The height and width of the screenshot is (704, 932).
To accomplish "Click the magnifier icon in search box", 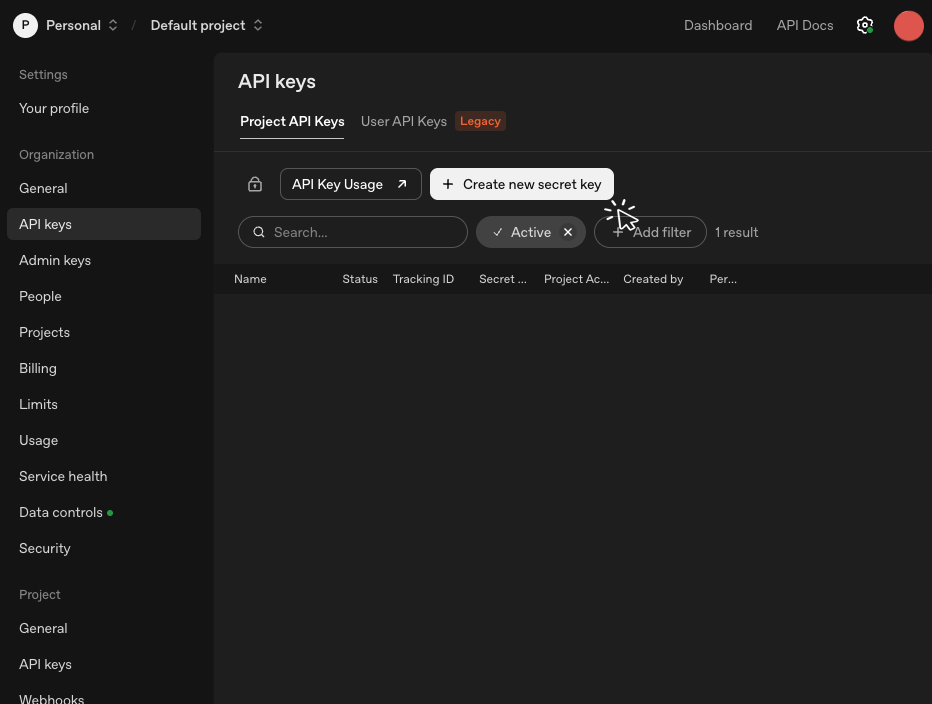I will click(259, 232).
